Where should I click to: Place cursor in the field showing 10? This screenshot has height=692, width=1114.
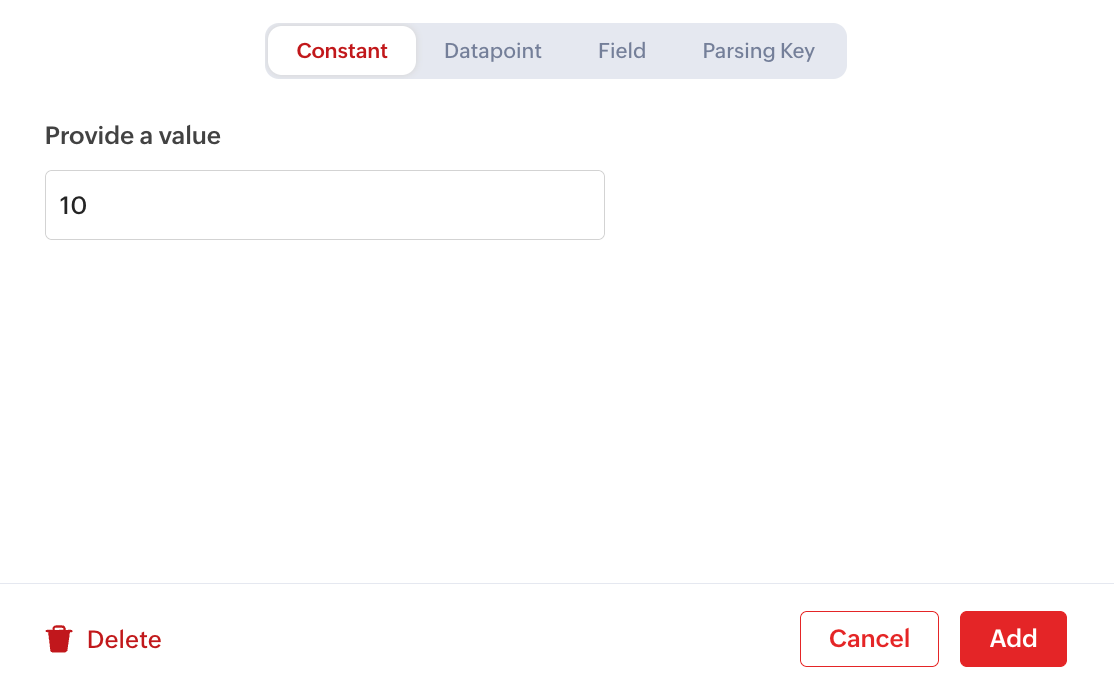(325, 205)
